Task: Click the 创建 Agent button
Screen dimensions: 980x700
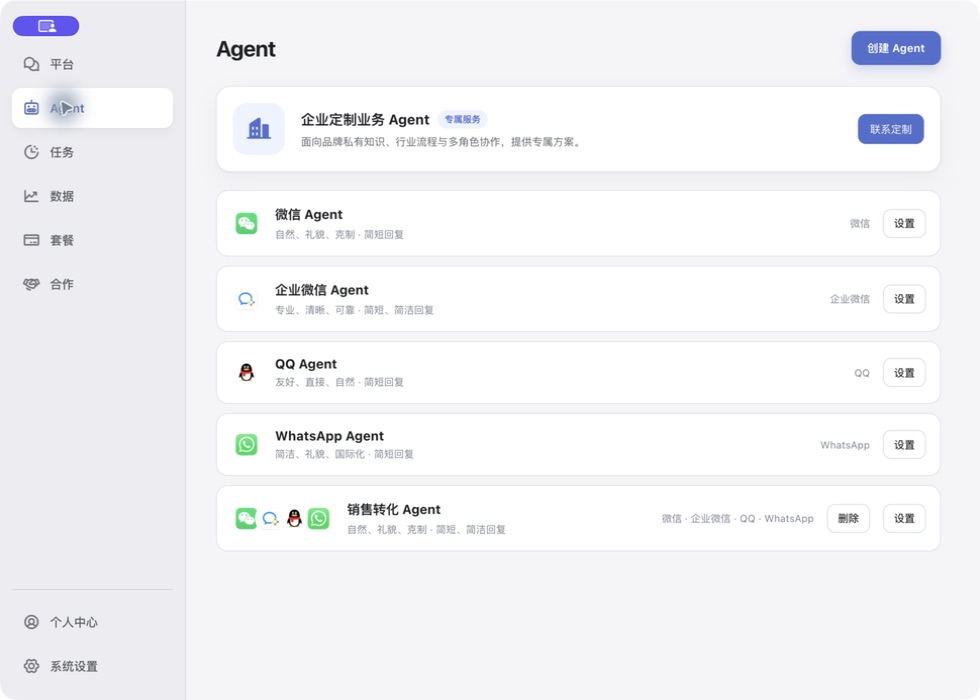Action: tap(896, 48)
